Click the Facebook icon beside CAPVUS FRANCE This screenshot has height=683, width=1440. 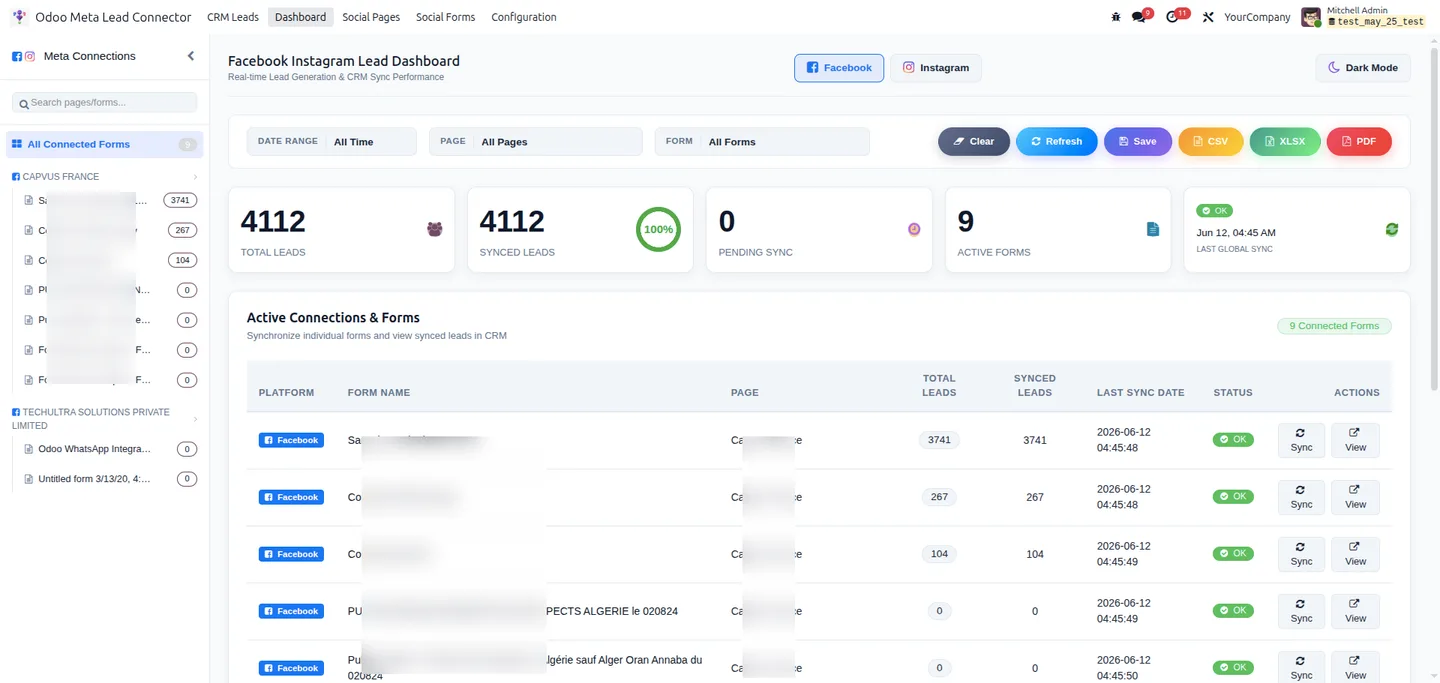[x=16, y=176]
